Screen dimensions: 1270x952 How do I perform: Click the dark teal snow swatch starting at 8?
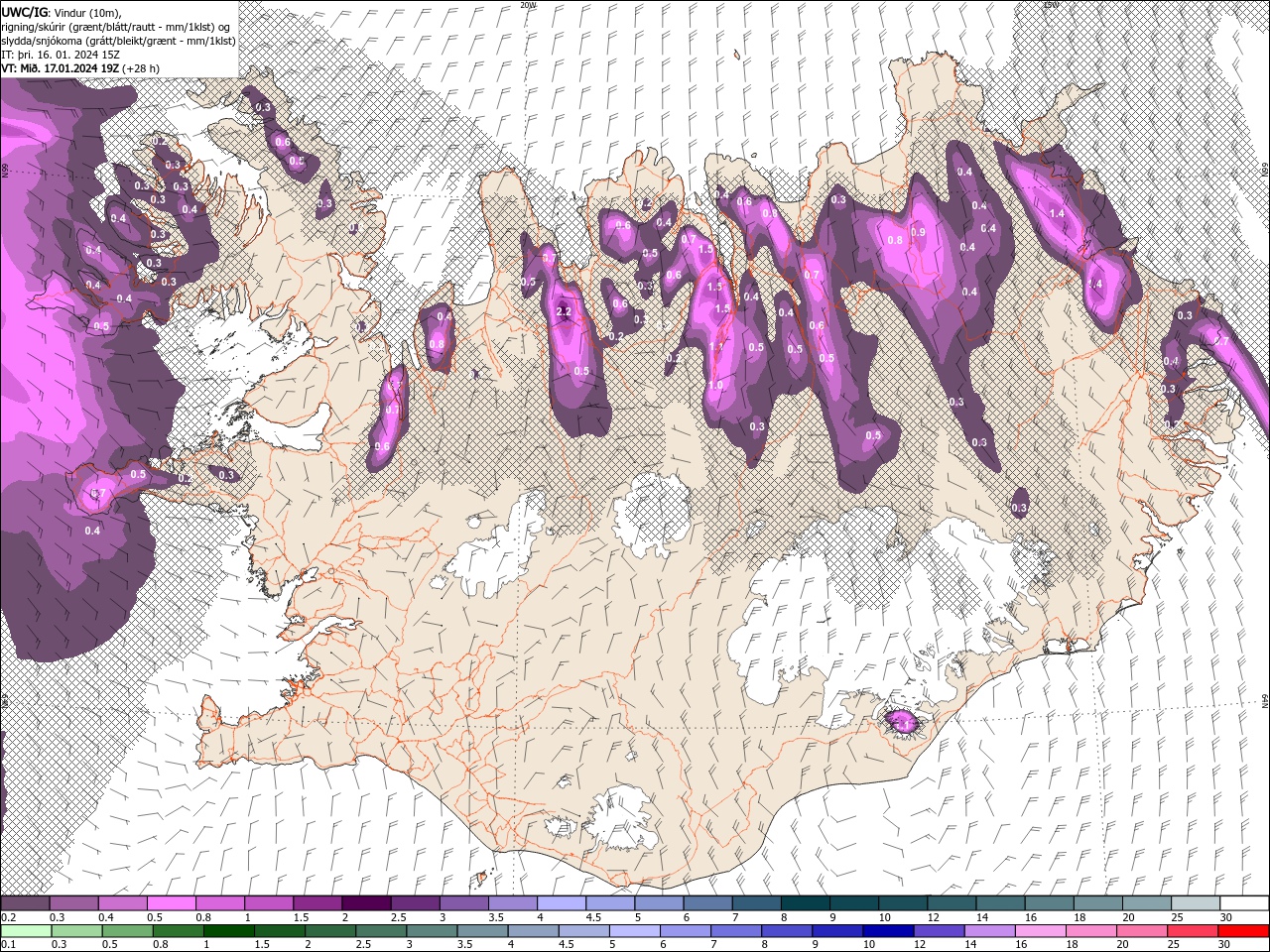pos(804,903)
